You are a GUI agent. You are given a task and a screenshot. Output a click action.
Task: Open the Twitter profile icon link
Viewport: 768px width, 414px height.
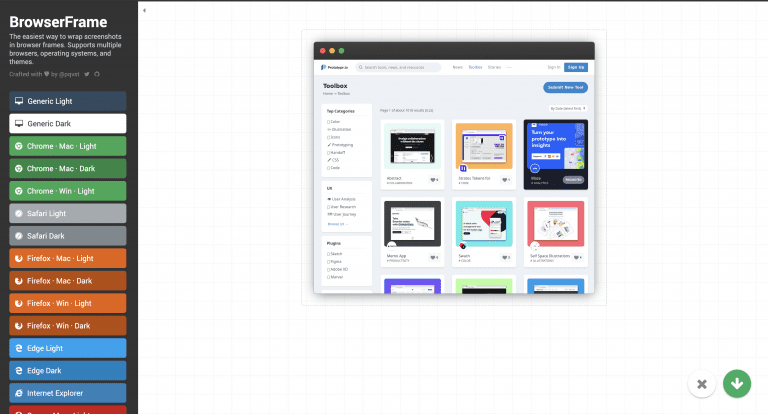point(87,74)
